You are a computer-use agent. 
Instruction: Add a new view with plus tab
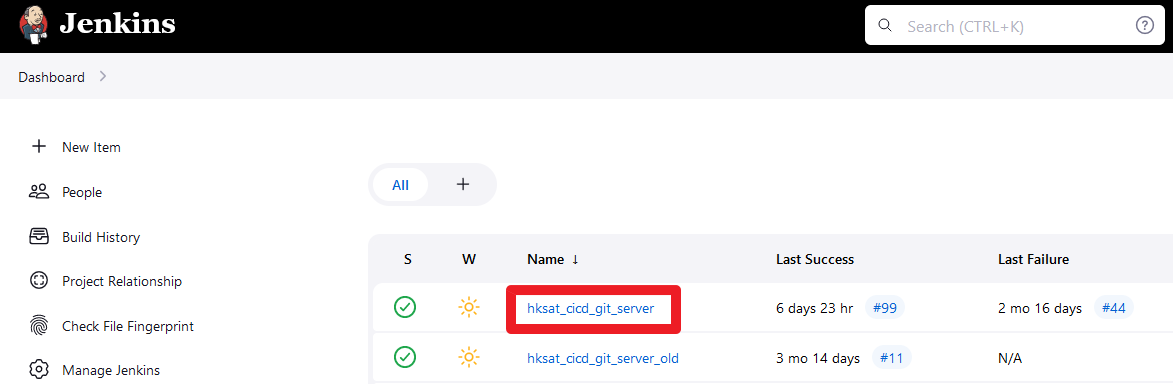coord(463,184)
